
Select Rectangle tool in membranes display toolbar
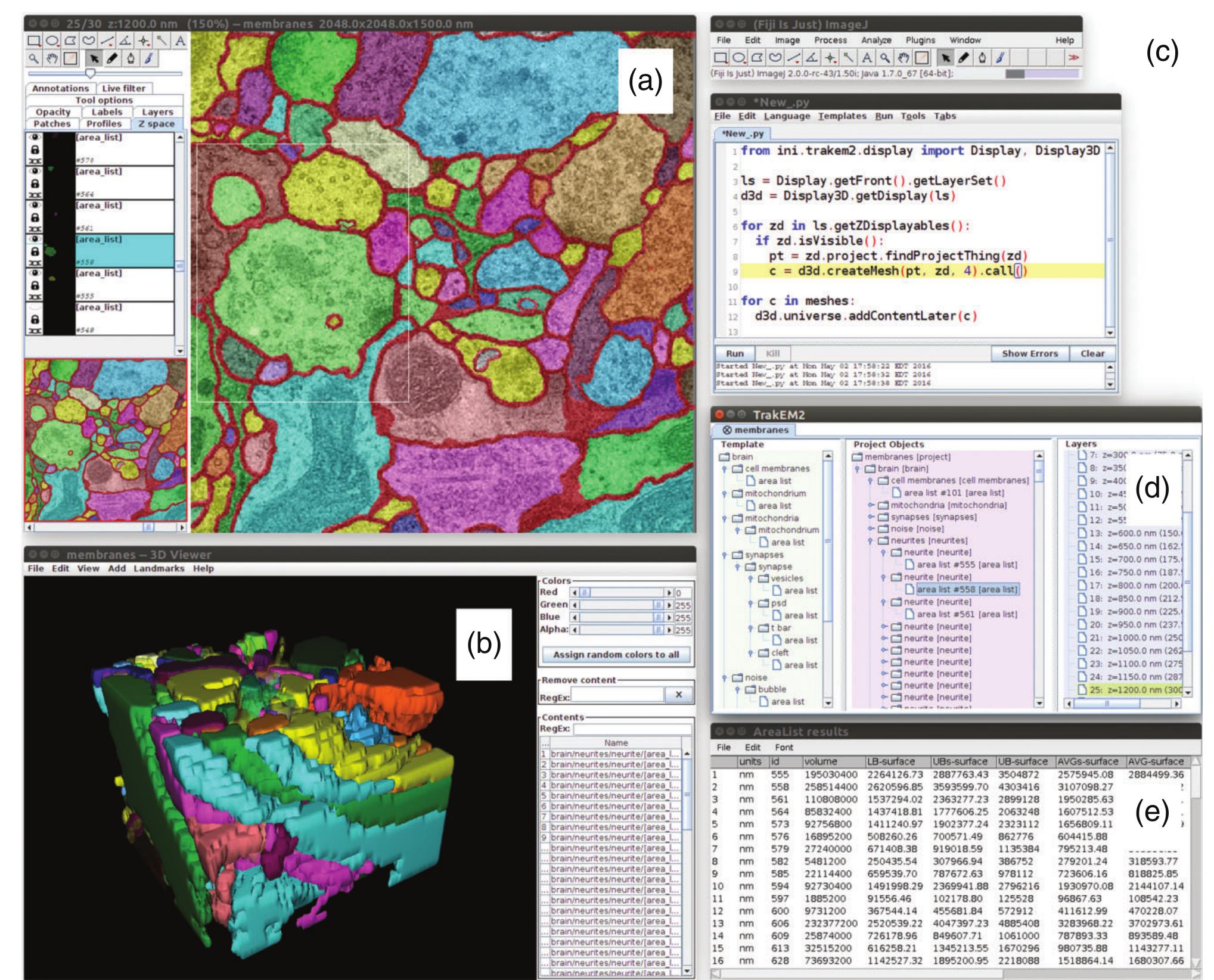click(34, 41)
